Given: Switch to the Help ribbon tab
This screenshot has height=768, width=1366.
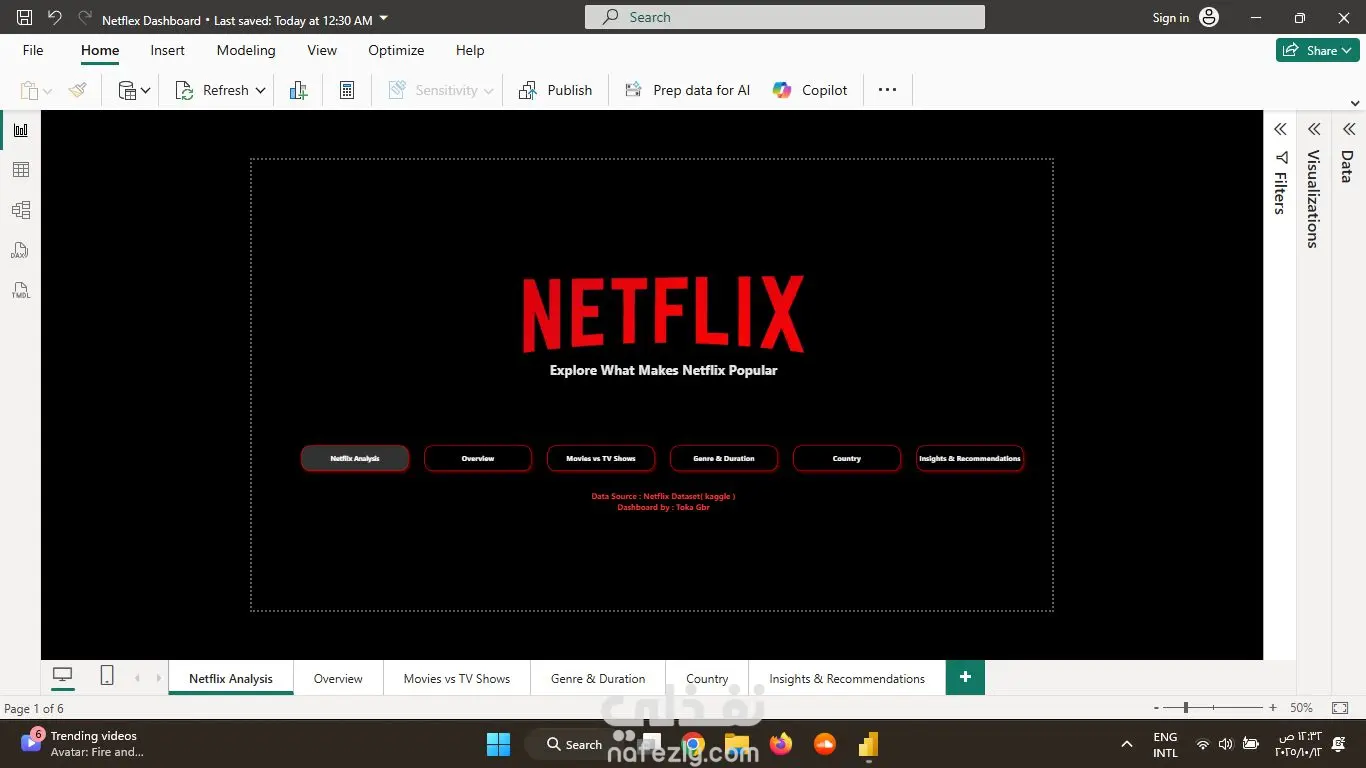Looking at the screenshot, I should point(470,50).
